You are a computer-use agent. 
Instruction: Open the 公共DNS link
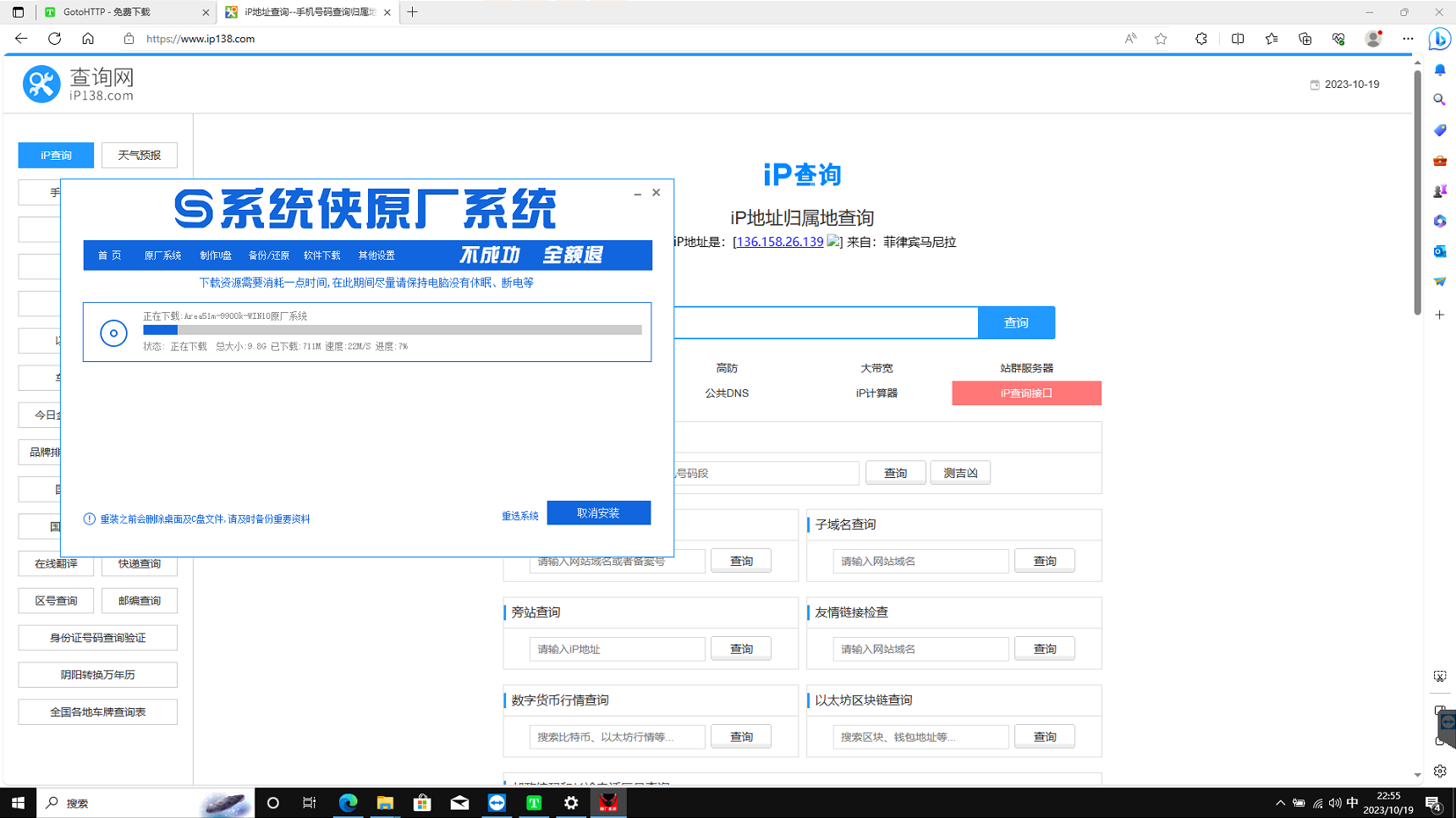pos(727,393)
